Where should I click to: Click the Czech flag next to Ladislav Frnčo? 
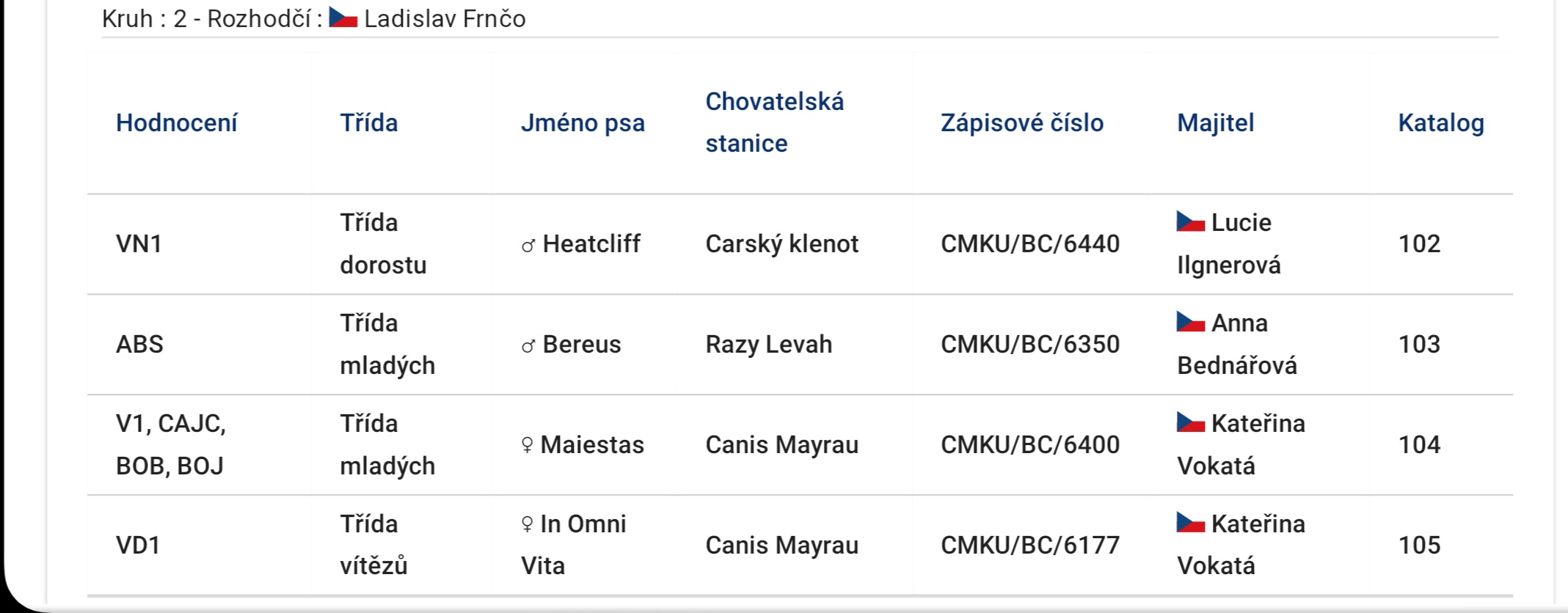[343, 18]
